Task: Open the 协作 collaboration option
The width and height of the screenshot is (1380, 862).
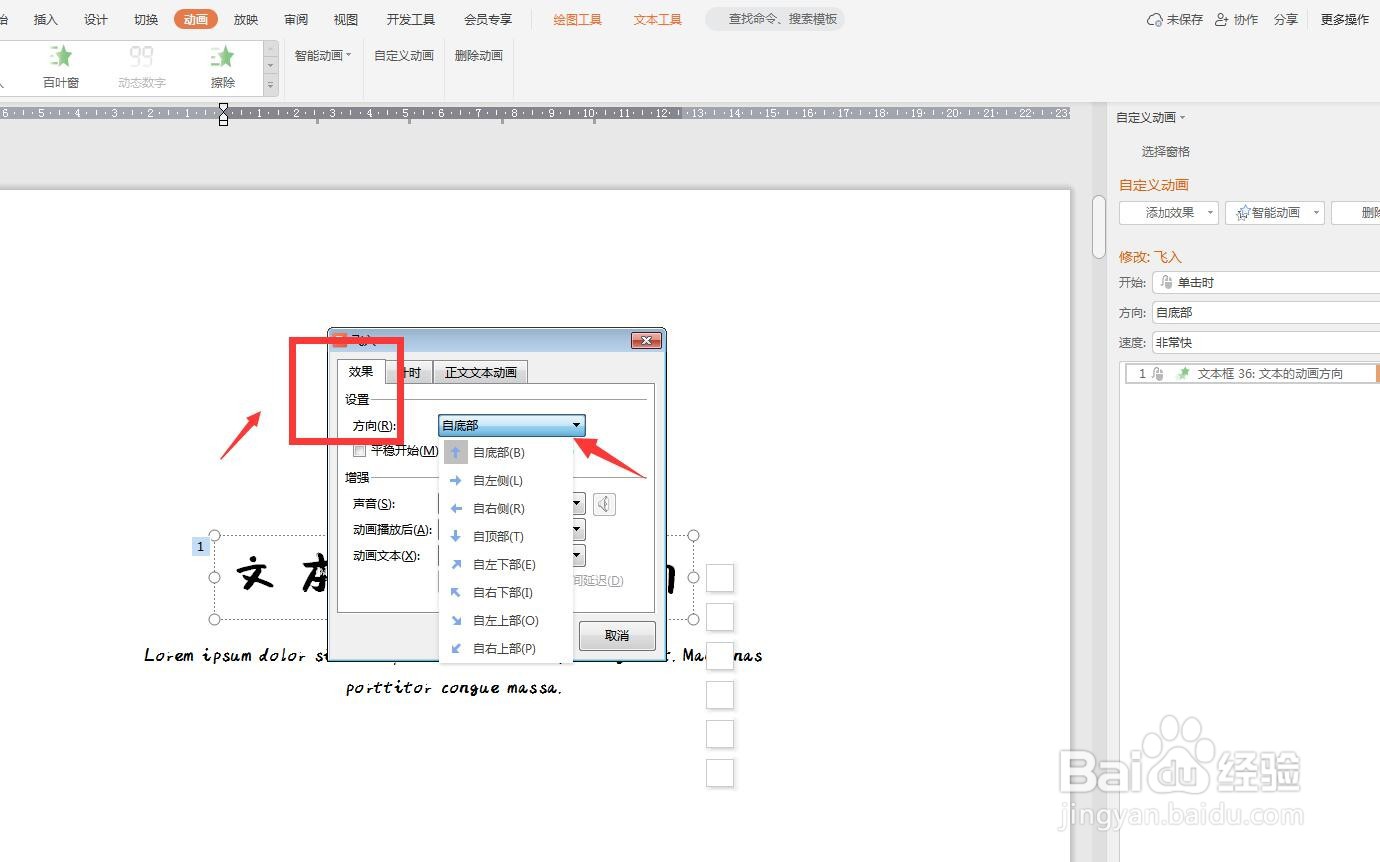Action: (x=1236, y=19)
